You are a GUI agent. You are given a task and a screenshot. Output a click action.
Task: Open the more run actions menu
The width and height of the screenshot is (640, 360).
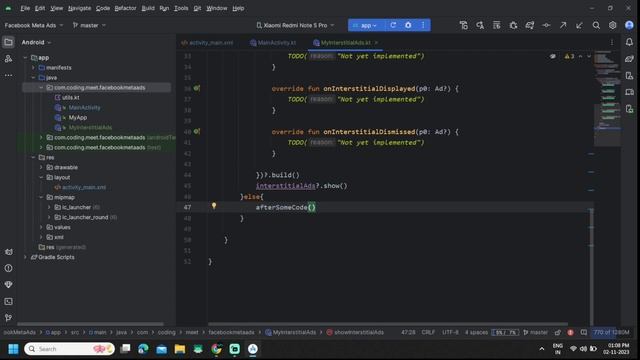pyautogui.click(x=423, y=25)
